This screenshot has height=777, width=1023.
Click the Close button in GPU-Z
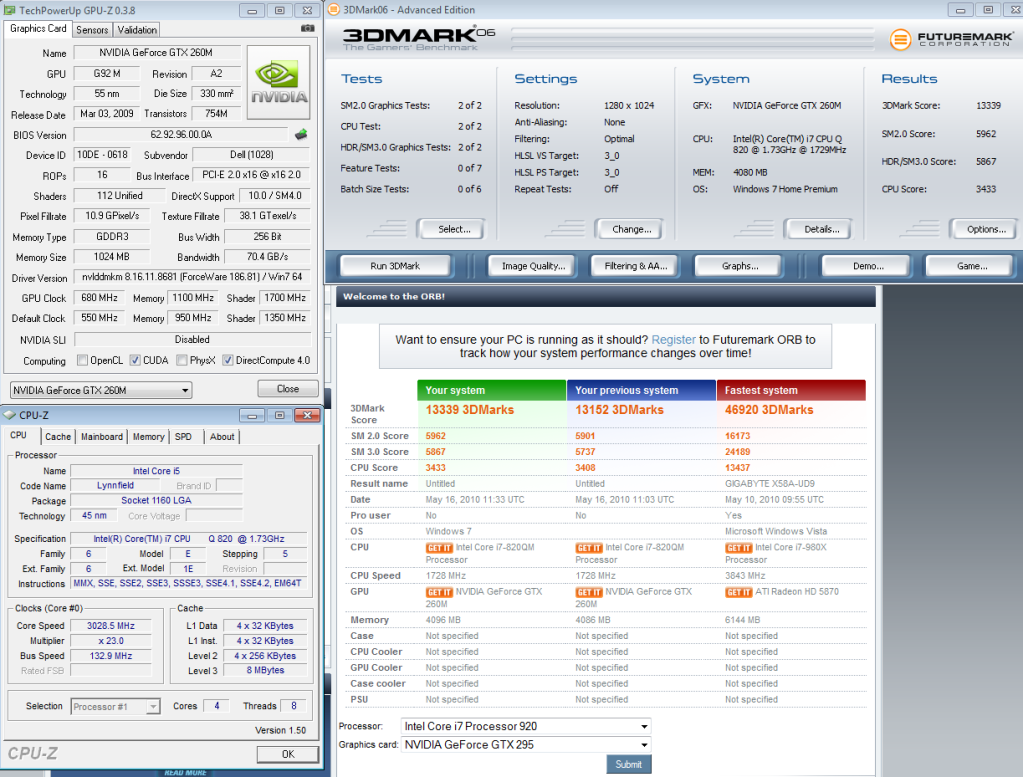(288, 389)
